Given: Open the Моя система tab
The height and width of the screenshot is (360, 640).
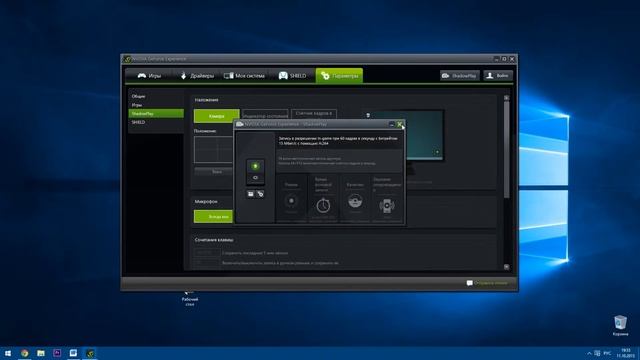Looking at the screenshot, I should click(x=244, y=76).
